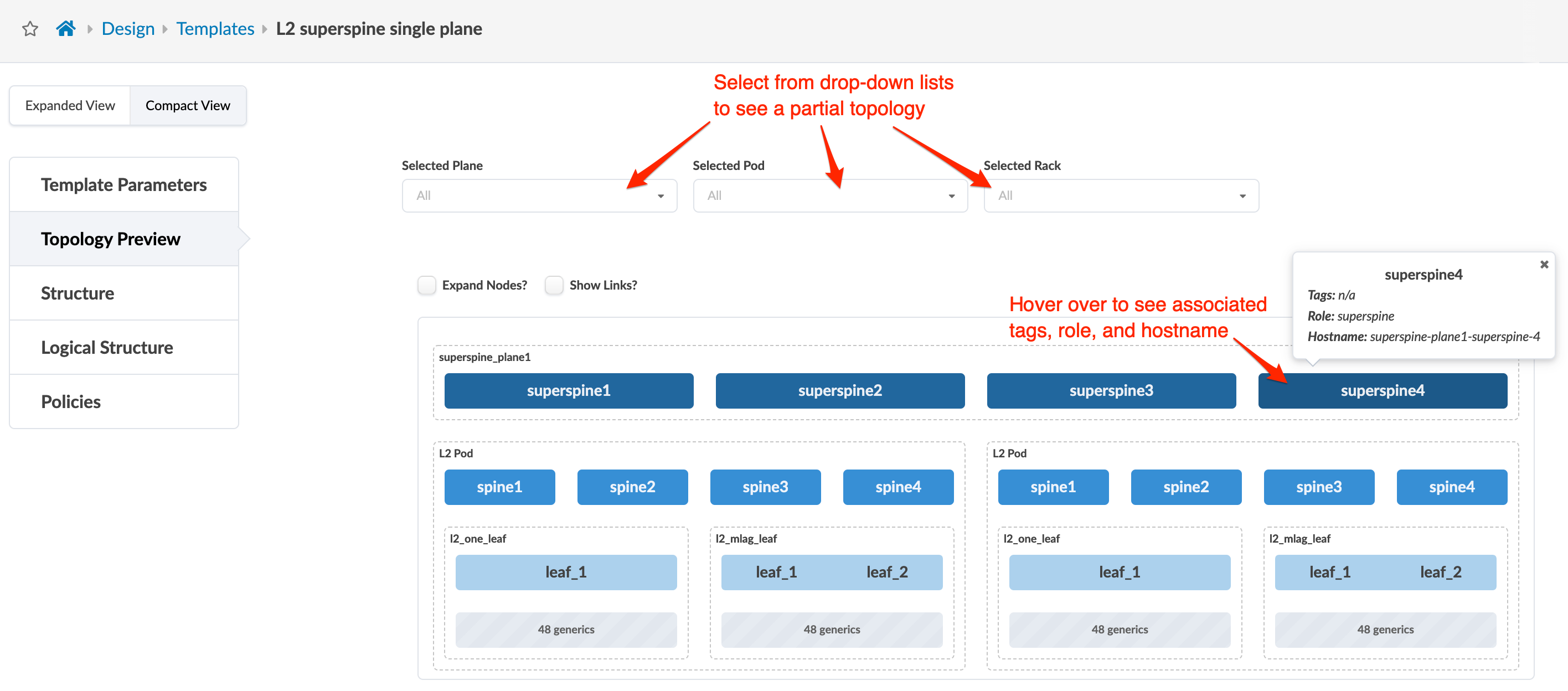Viewport: 1568px width, 691px height.
Task: Click spine2 in the left L2 Pod
Action: click(632, 487)
